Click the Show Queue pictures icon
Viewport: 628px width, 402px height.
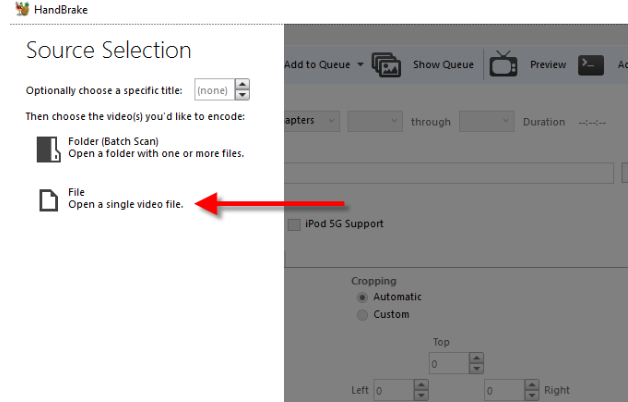(x=386, y=65)
